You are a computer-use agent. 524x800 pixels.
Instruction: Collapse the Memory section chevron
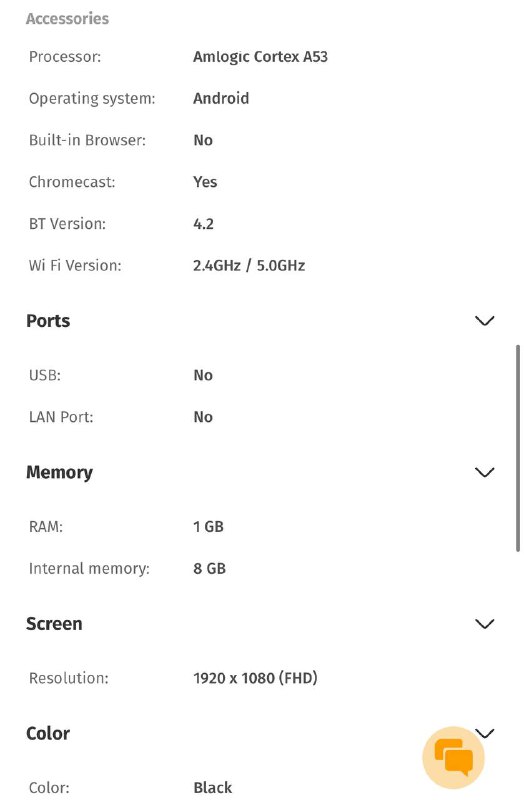(484, 472)
